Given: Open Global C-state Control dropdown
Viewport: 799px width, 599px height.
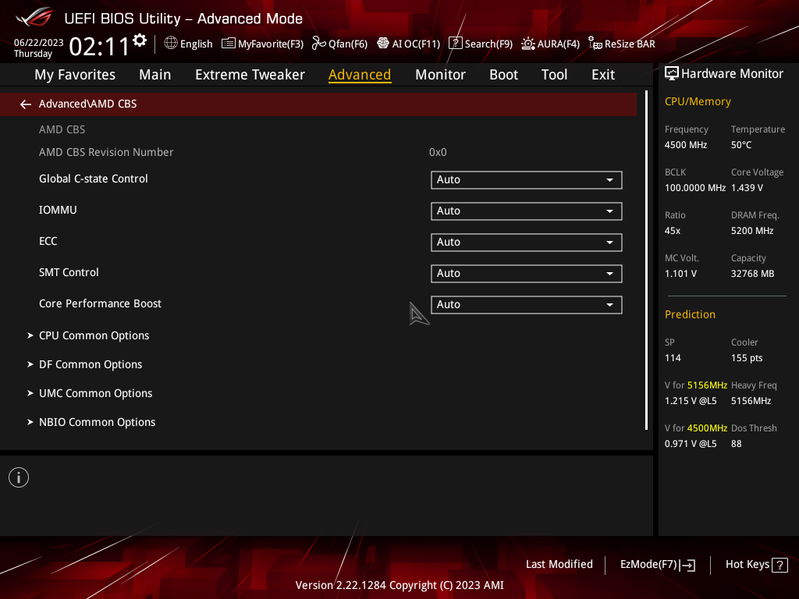Looking at the screenshot, I should click(x=526, y=180).
